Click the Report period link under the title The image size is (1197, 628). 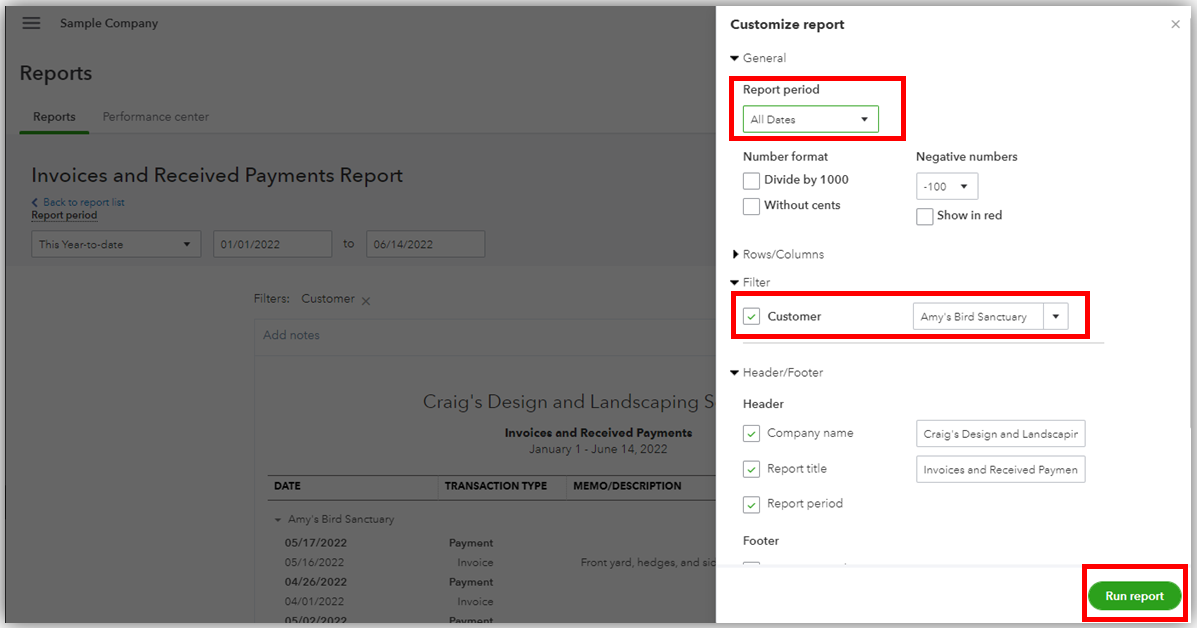64,215
